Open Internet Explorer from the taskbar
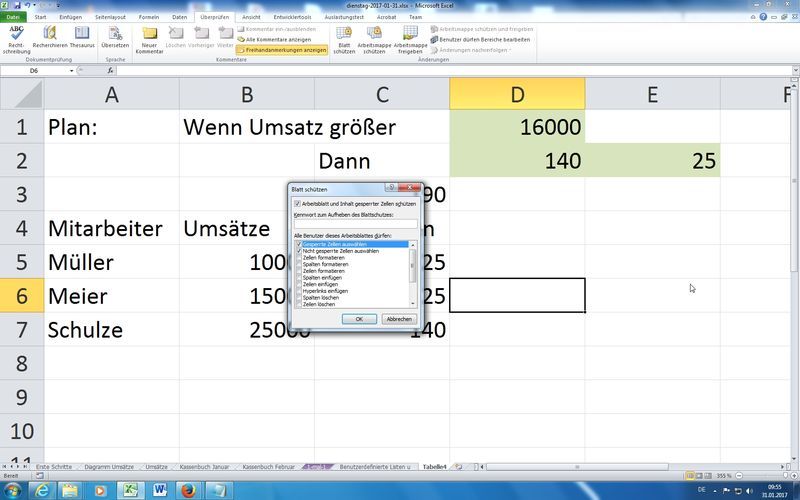The width and height of the screenshot is (800, 500). [x=42, y=491]
